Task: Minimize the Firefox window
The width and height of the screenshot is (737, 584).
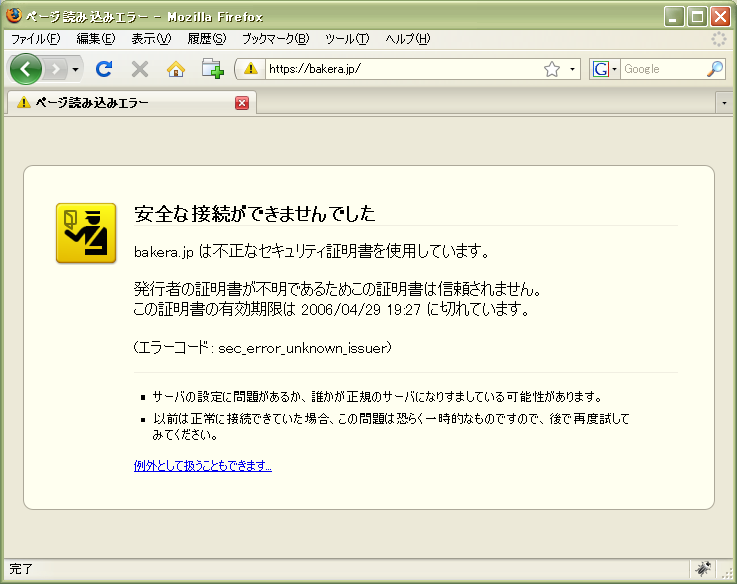Action: 674,17
